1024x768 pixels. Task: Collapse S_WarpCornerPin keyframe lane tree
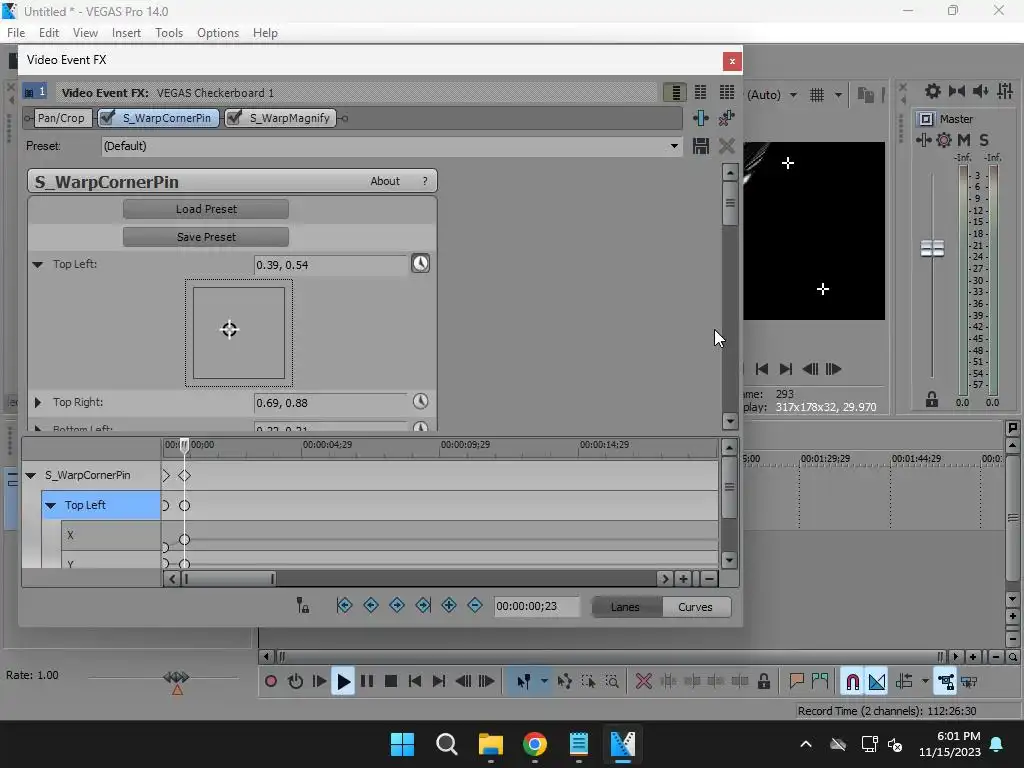tap(31, 475)
